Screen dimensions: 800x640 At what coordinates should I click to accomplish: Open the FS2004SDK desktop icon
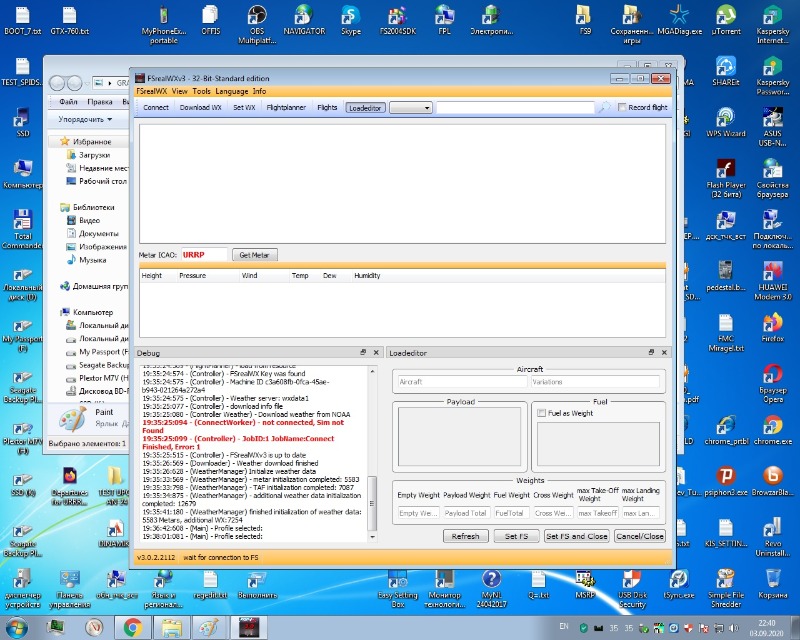pyautogui.click(x=398, y=20)
